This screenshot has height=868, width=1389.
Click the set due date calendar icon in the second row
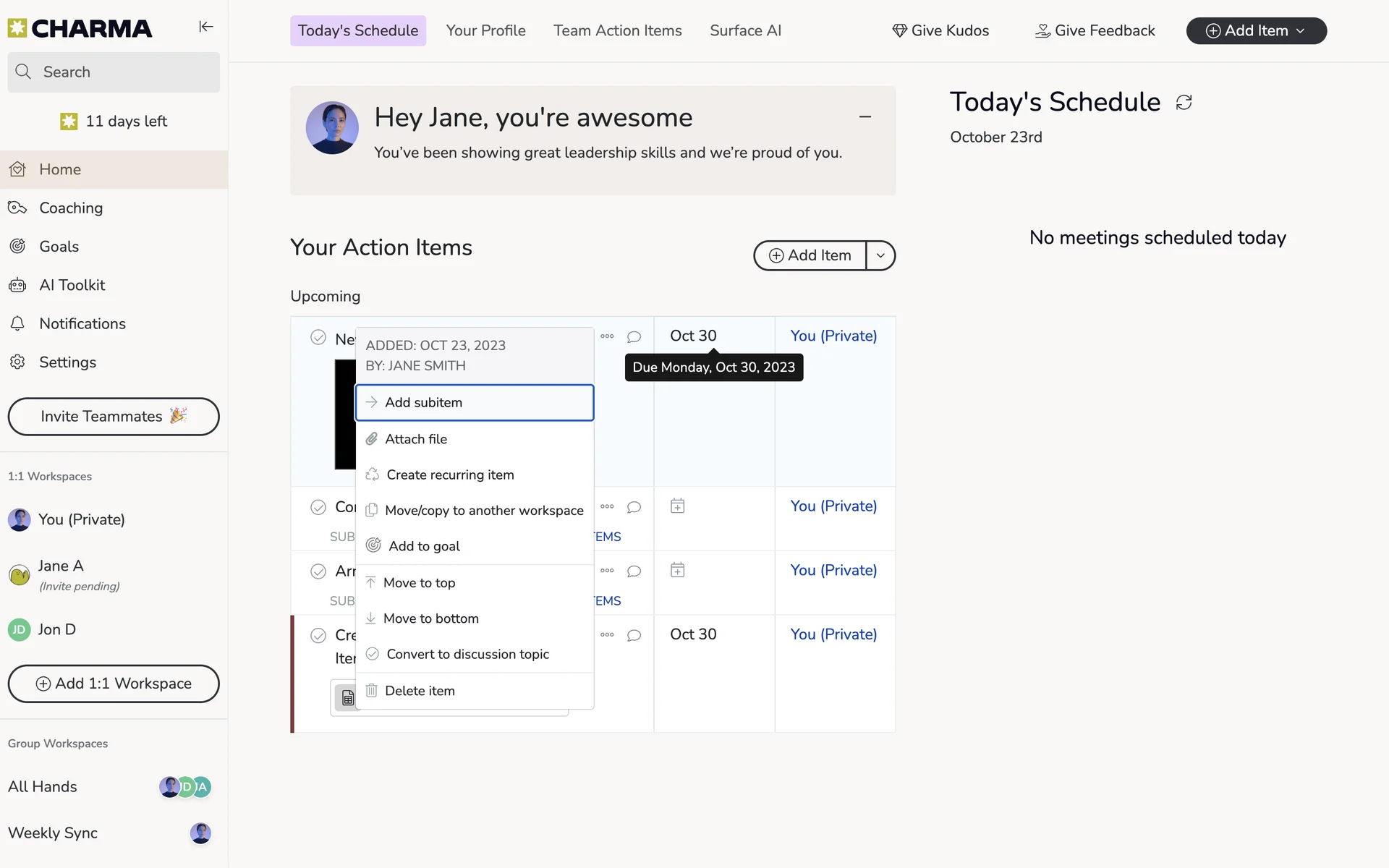coord(677,506)
